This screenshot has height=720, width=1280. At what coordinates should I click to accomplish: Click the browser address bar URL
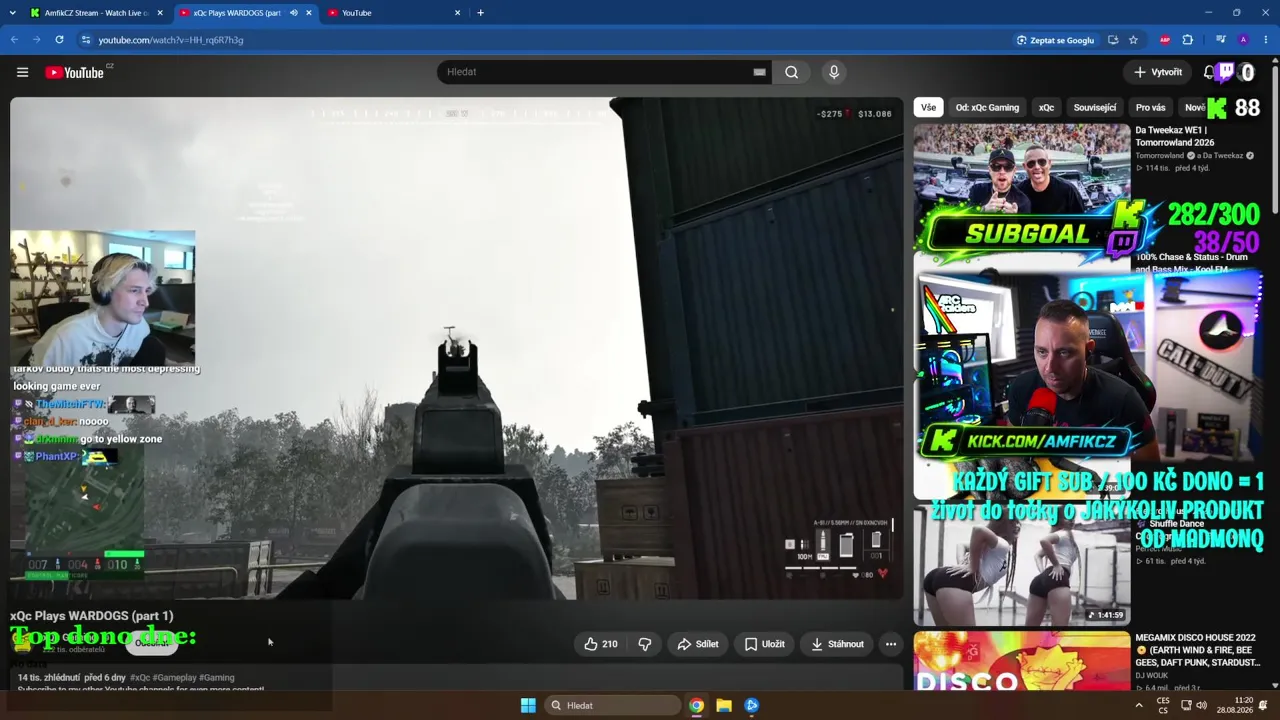171,40
